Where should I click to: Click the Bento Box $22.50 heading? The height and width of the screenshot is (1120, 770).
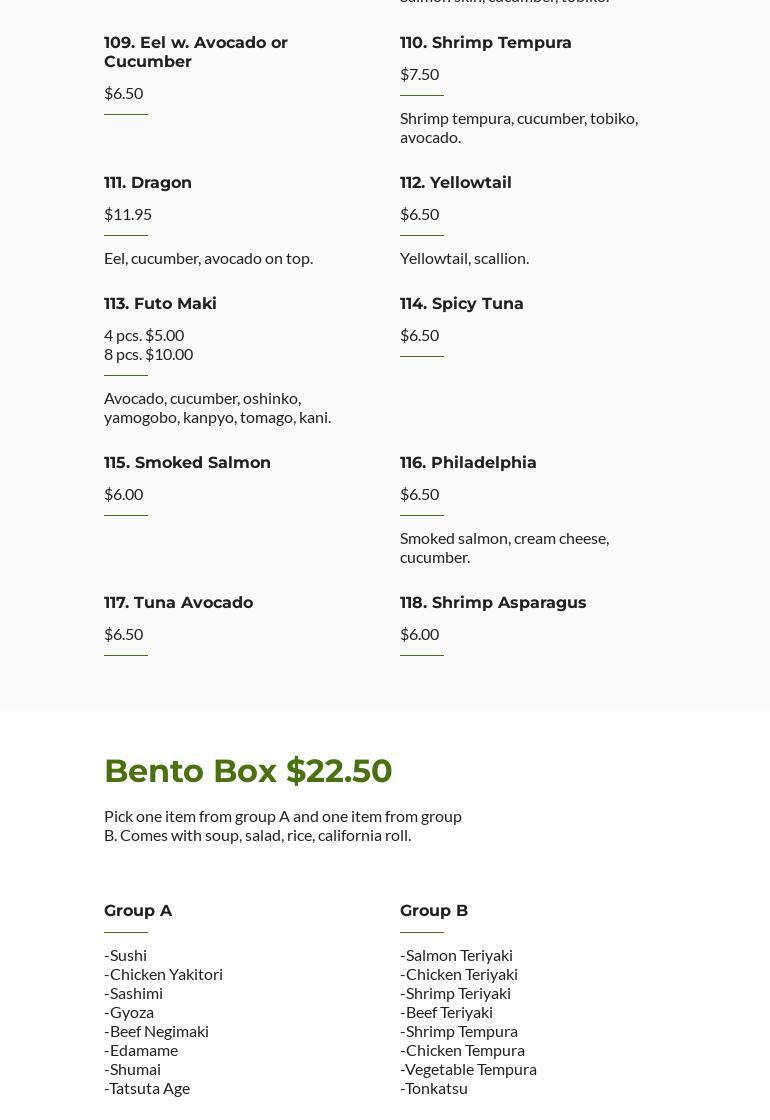click(x=248, y=771)
